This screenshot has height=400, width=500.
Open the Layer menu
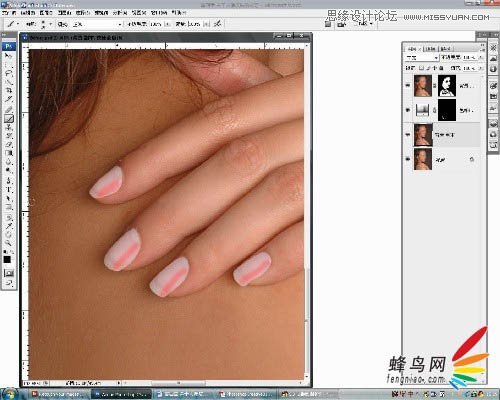point(65,13)
